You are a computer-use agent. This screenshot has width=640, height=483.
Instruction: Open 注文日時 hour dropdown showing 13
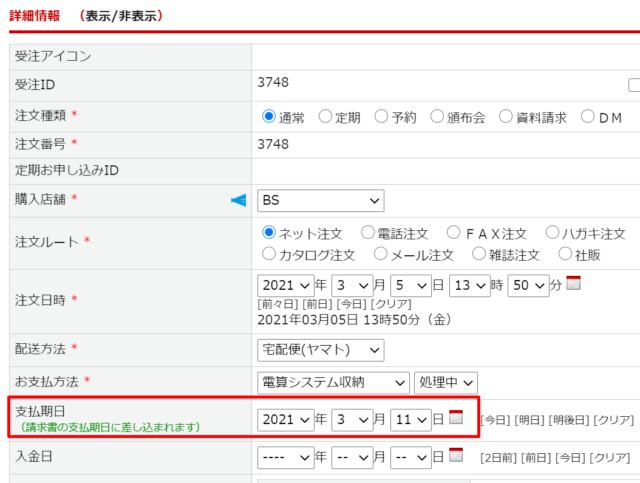(470, 285)
